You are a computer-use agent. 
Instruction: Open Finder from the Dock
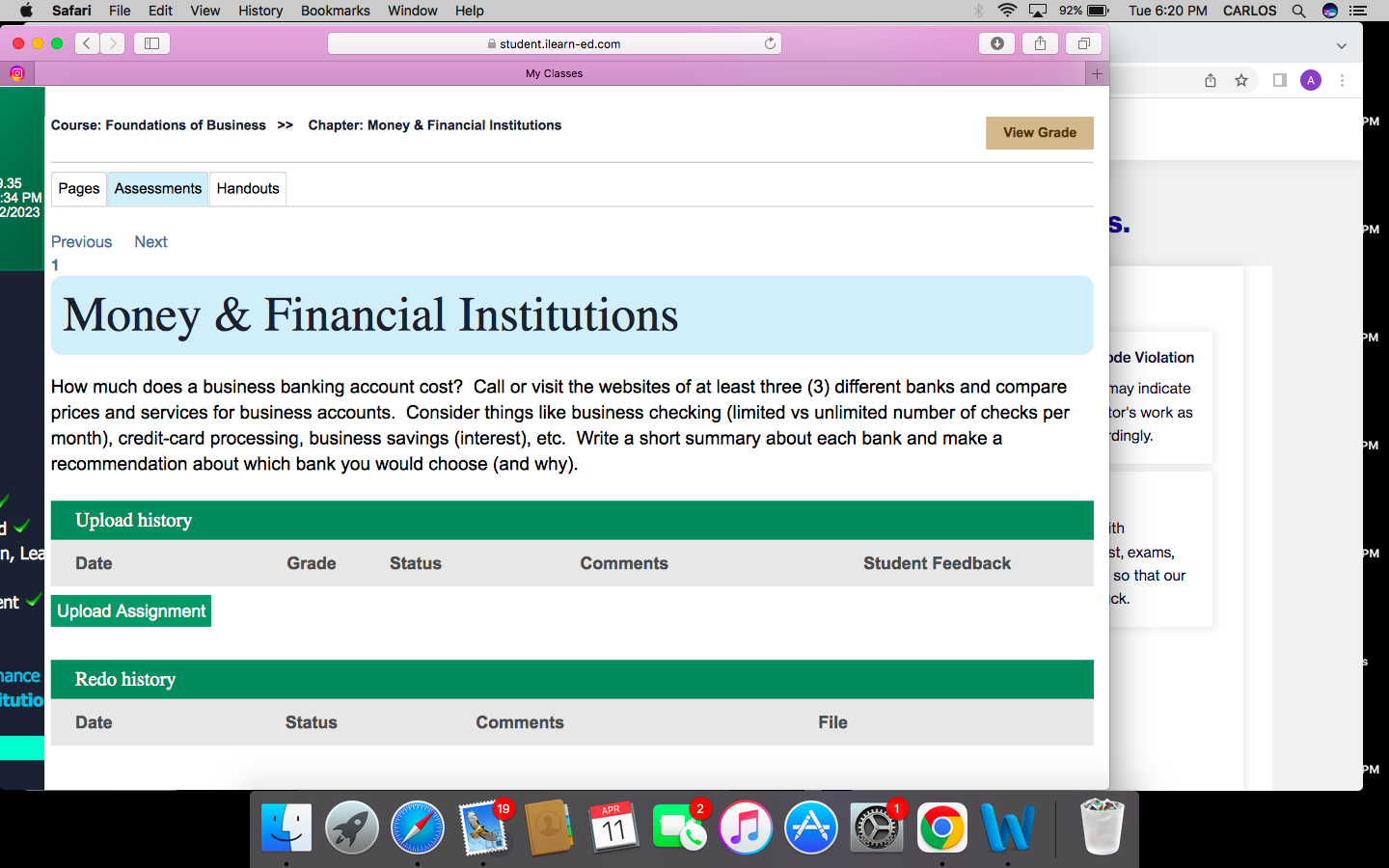(x=286, y=827)
